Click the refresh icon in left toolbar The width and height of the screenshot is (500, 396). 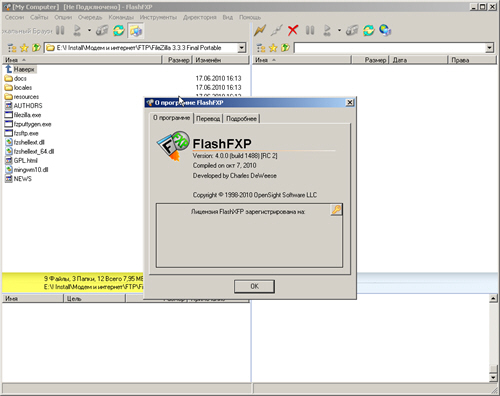click(119, 31)
